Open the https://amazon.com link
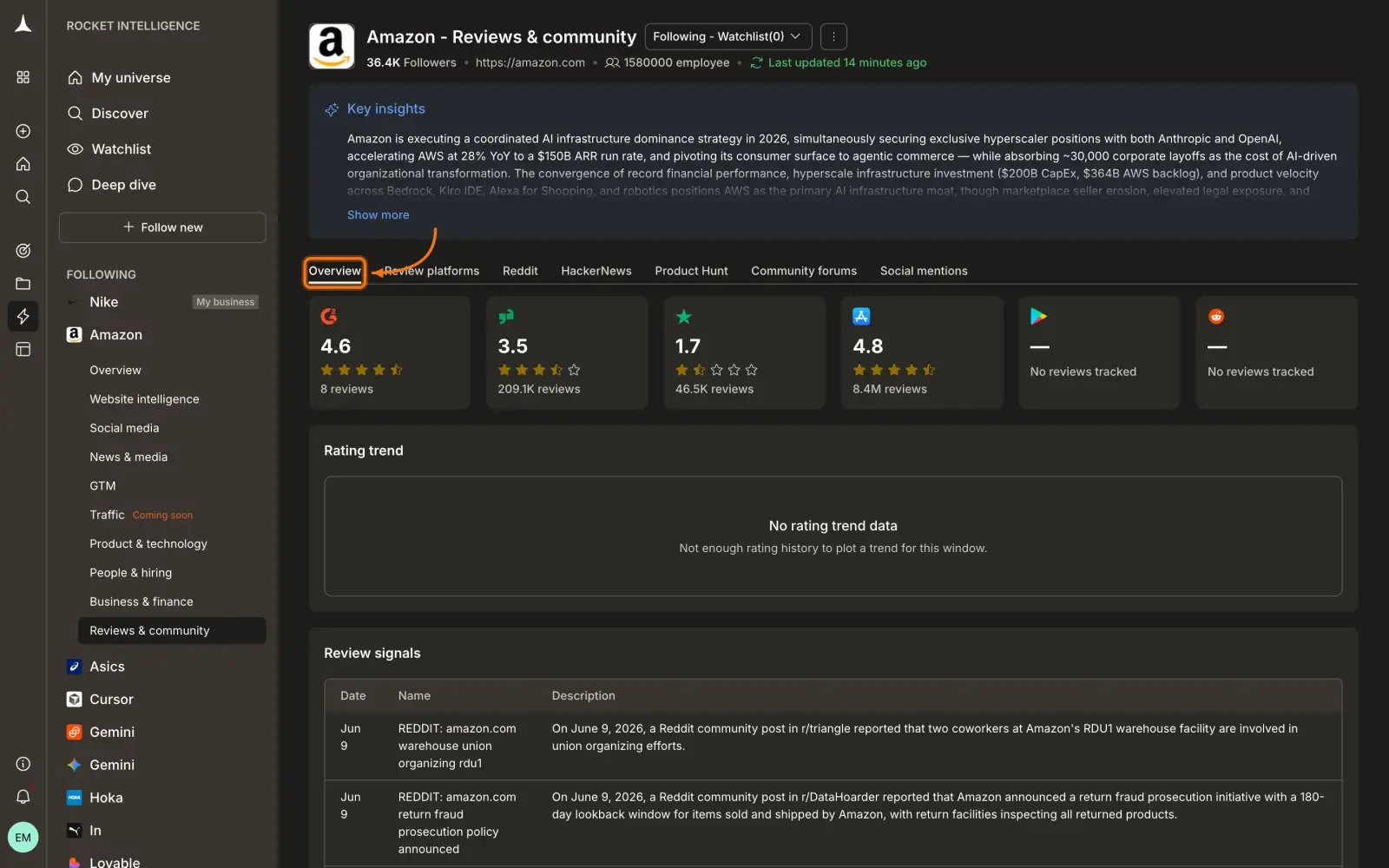 coord(530,62)
